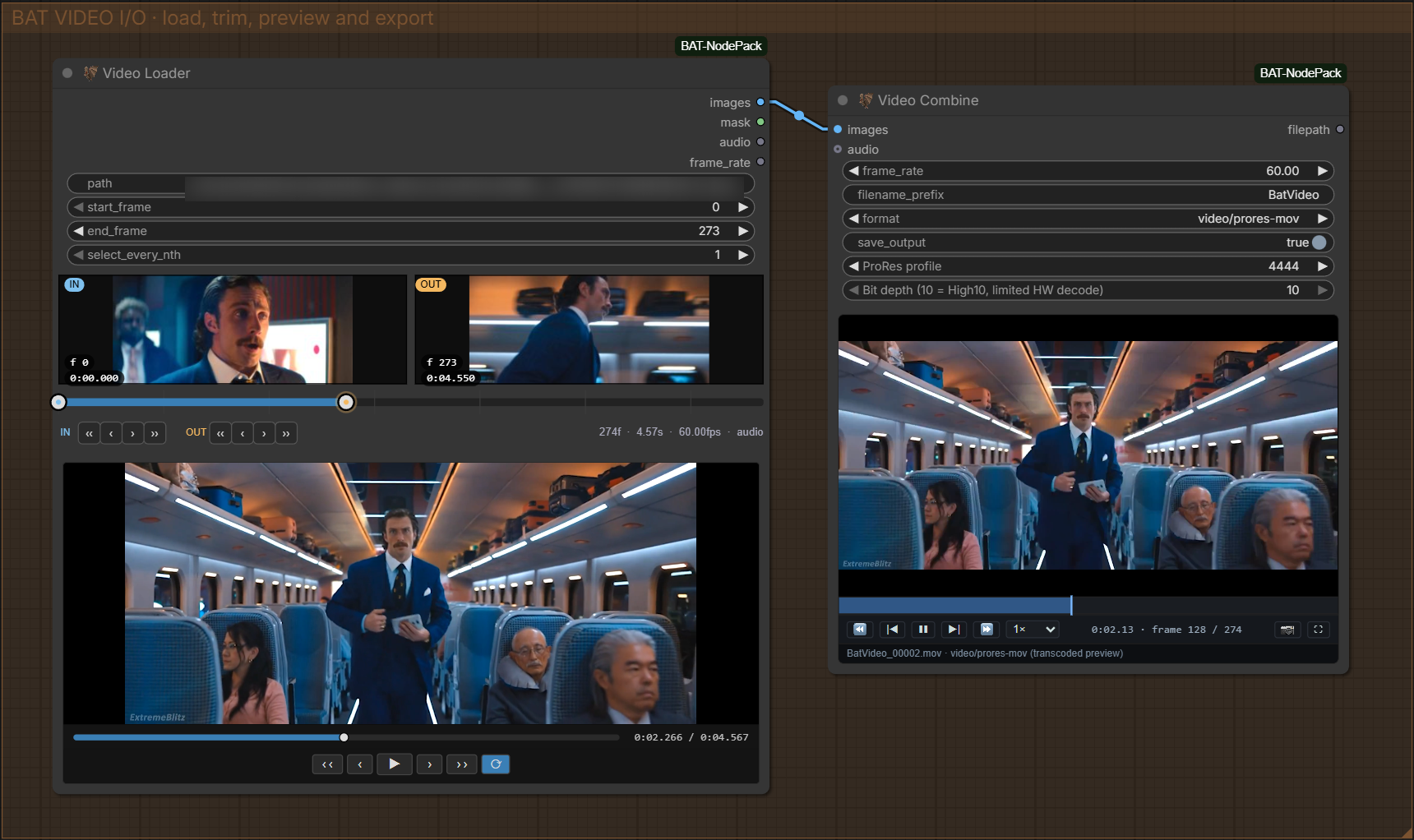The width and height of the screenshot is (1414, 840).
Task: Move IN point back one frame
Action: 111,433
